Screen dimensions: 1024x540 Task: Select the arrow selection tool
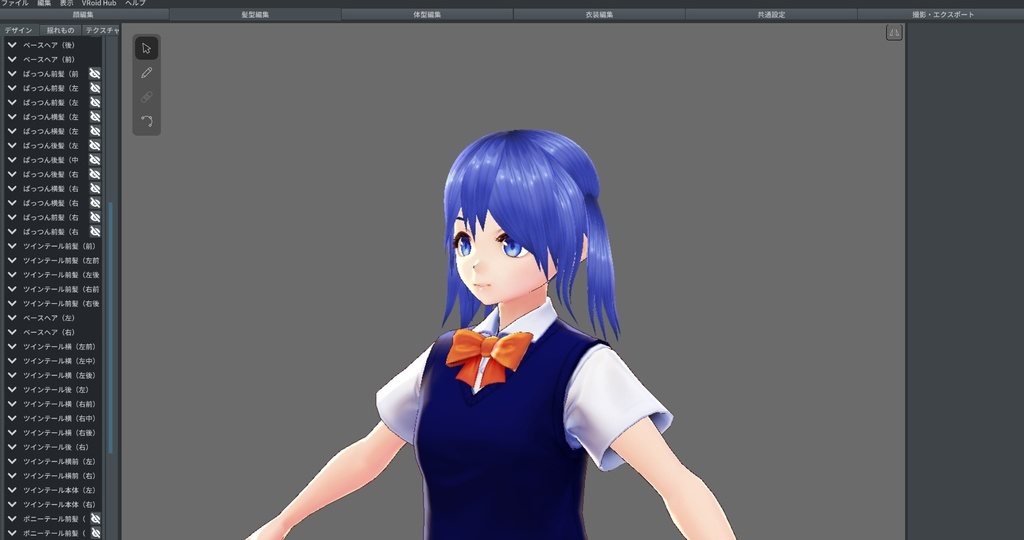tap(146, 48)
